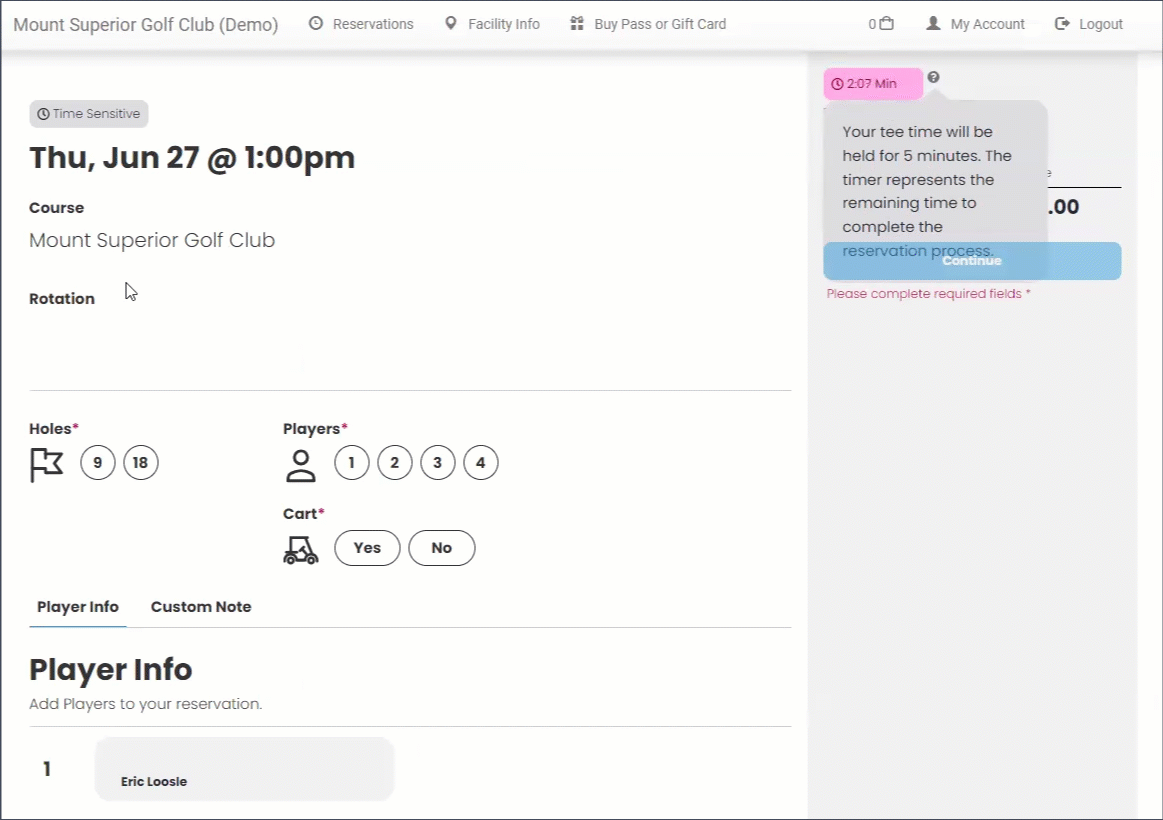Click the Eric Loosle player card
This screenshot has width=1163, height=820.
click(x=245, y=769)
